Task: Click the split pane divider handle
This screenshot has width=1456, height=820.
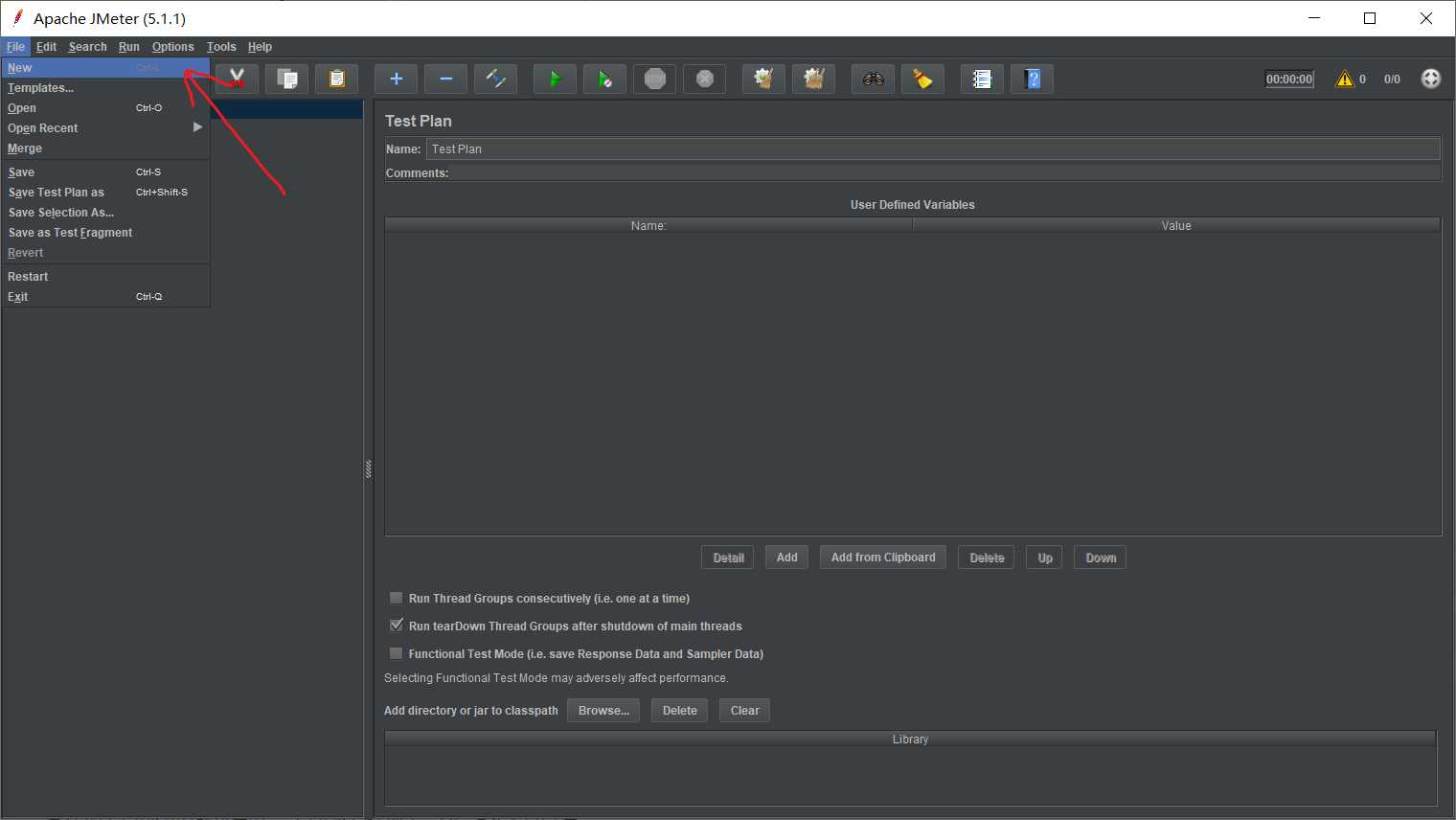Action: pyautogui.click(x=368, y=469)
